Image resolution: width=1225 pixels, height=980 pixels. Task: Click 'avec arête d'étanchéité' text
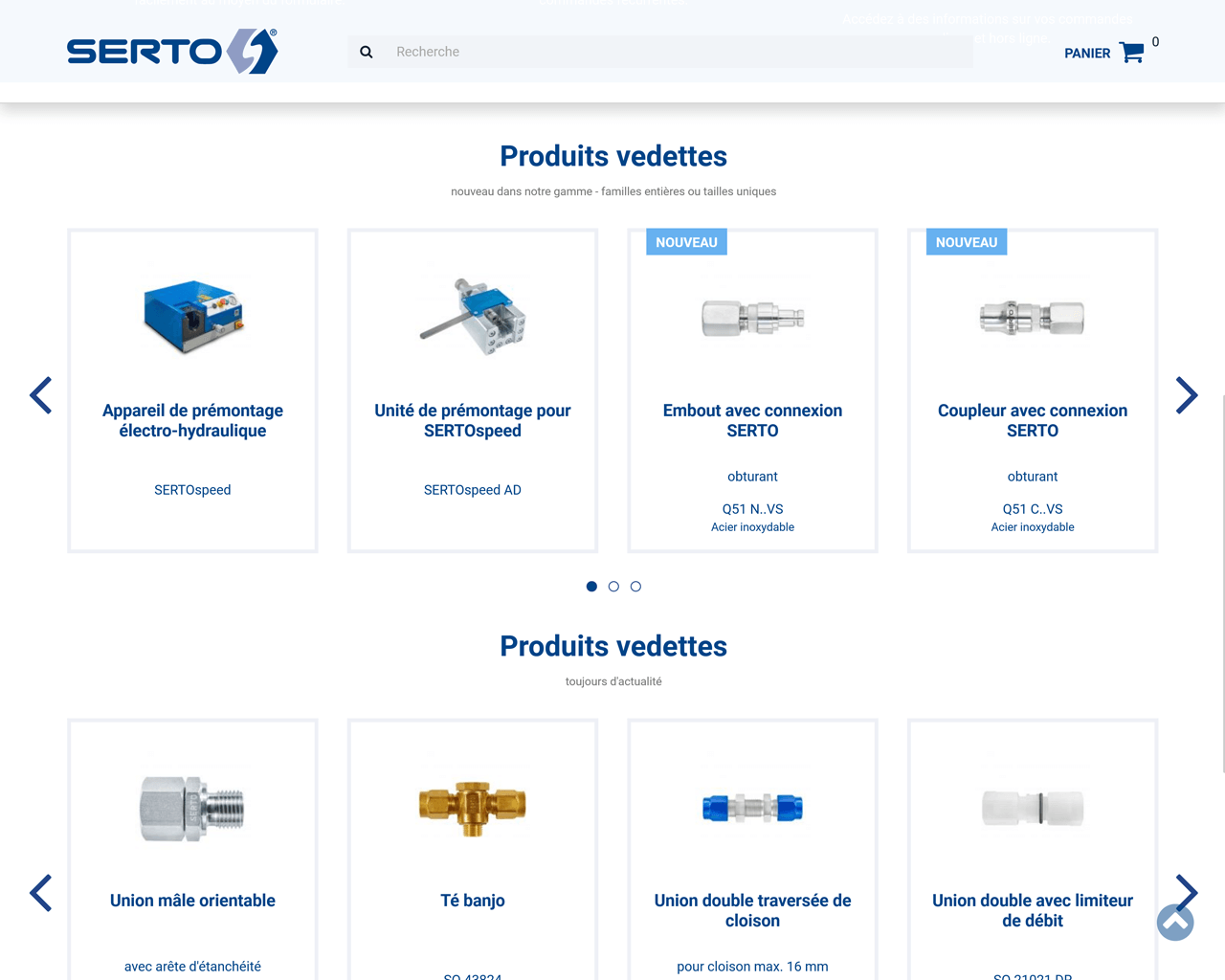[192, 967]
